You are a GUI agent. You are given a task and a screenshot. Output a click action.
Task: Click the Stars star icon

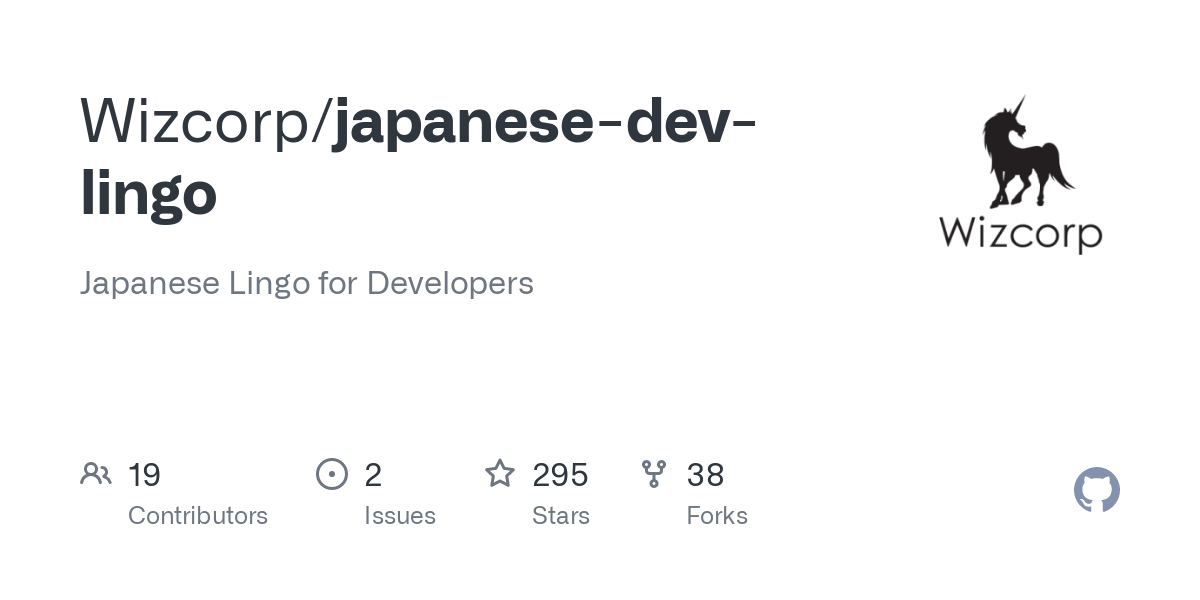(500, 473)
